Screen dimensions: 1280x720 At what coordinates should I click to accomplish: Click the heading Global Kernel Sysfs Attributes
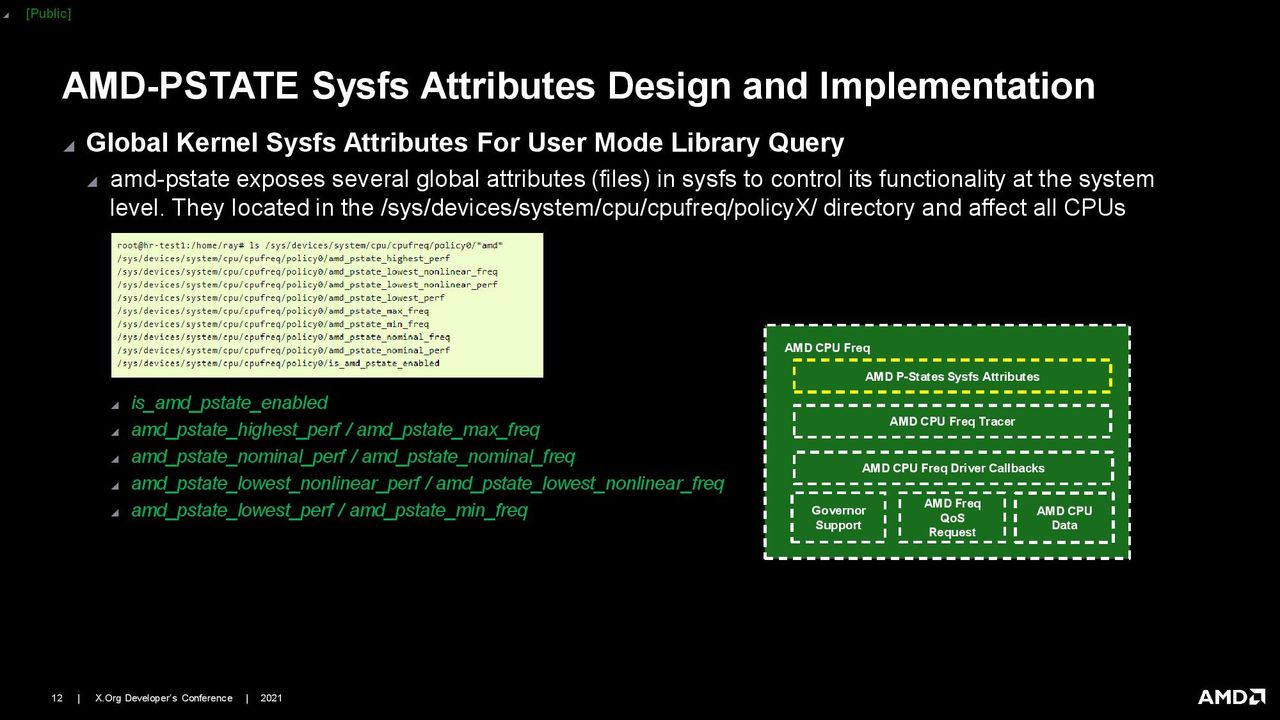[x=465, y=143]
